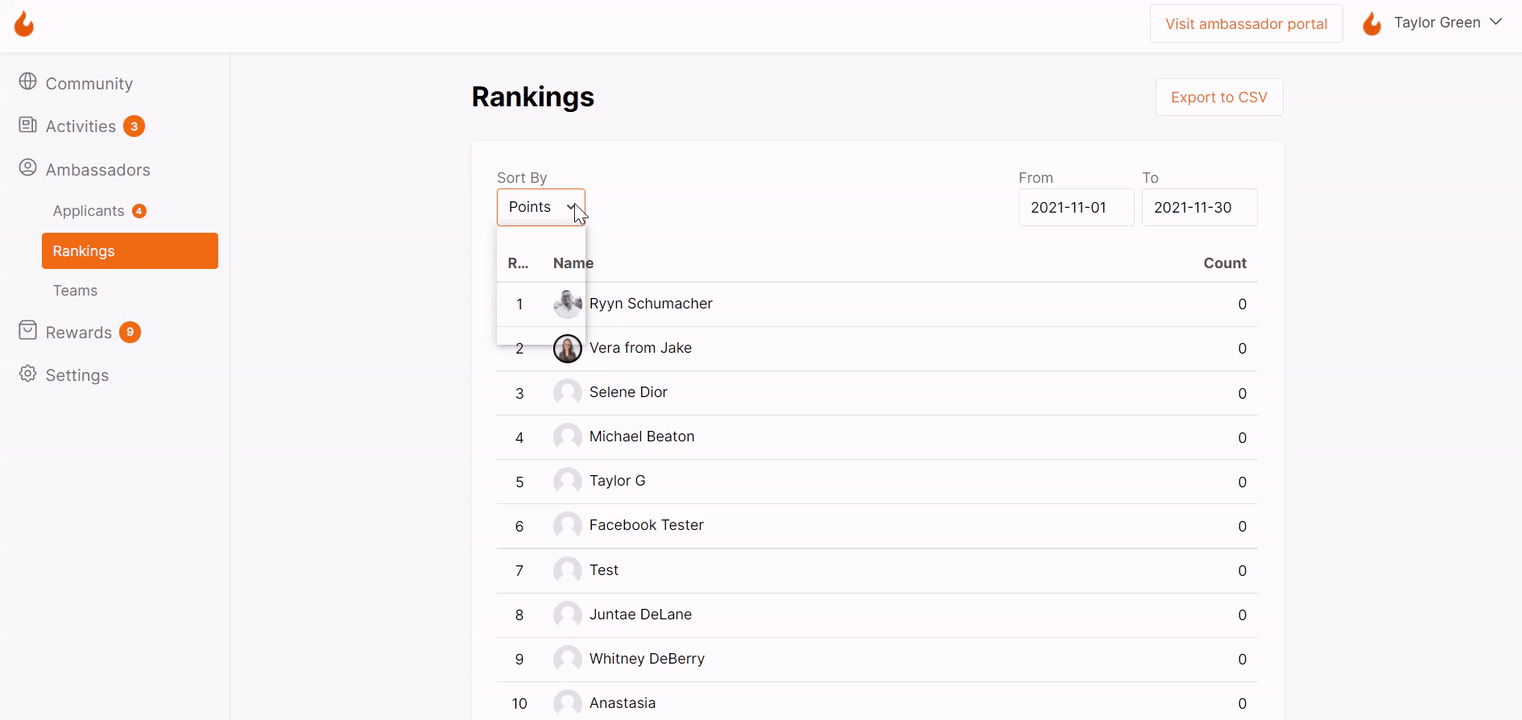Click rank number 10 in the table
The height and width of the screenshot is (720, 1522).
519,704
